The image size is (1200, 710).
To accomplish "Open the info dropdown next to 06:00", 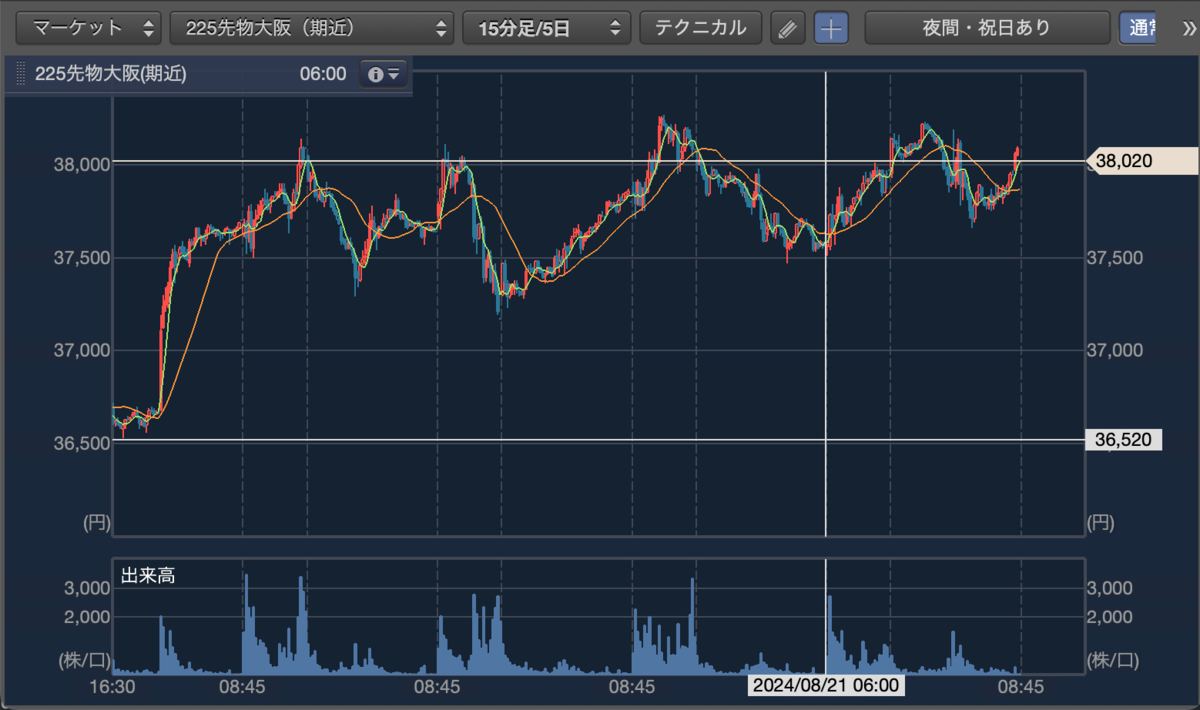I will 384,74.
